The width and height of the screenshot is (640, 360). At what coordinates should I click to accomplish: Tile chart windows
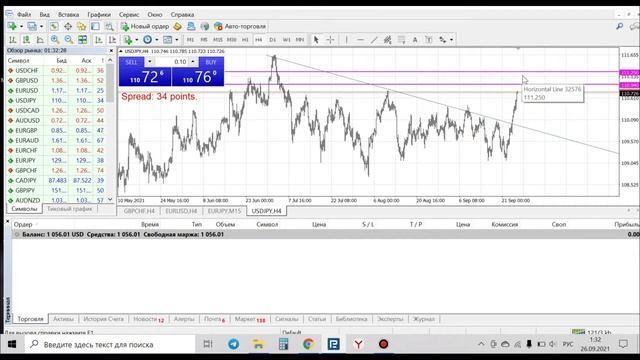pyautogui.click(x=82, y=40)
